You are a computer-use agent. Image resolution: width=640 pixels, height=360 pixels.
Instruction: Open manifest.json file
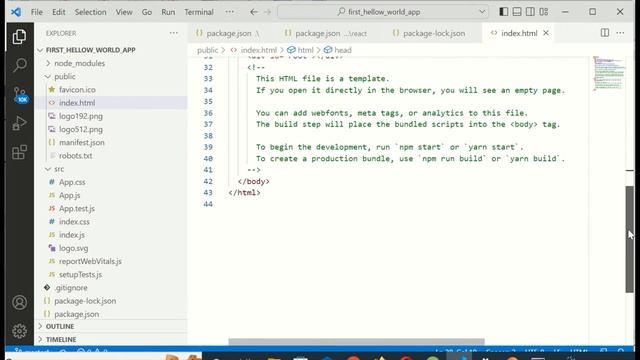click(82, 142)
